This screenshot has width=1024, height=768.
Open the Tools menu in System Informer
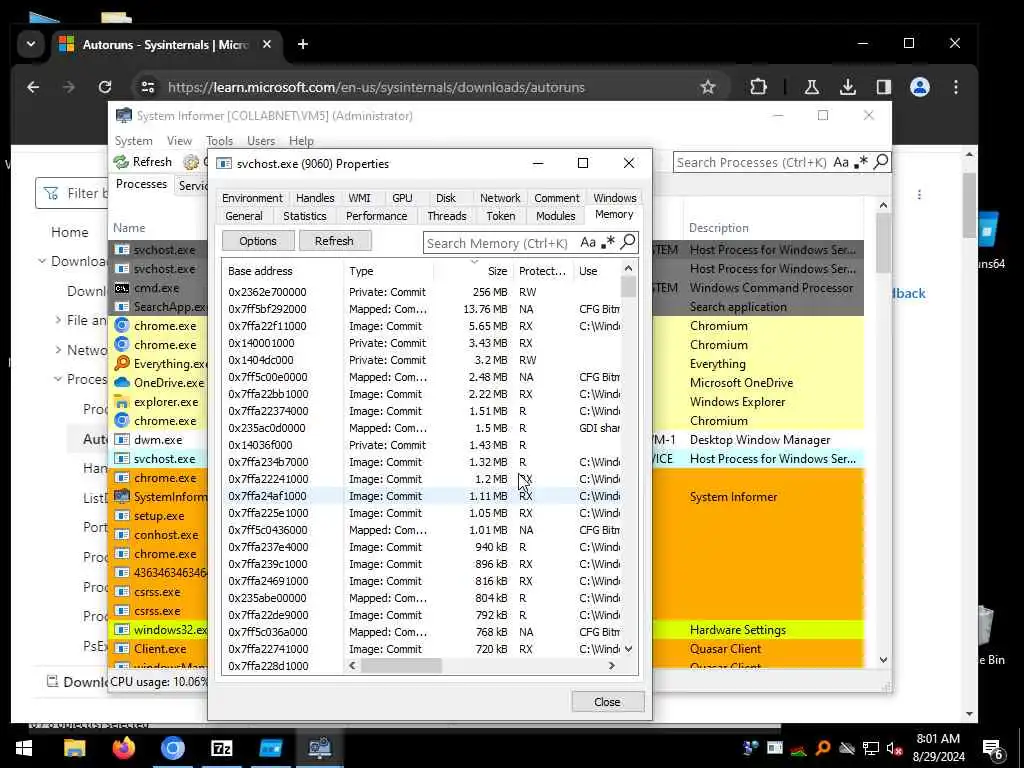point(219,141)
